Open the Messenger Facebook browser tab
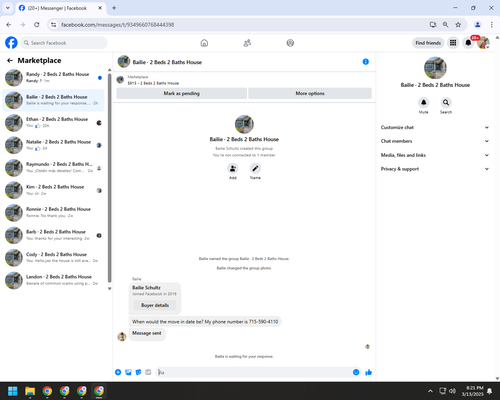 (x=61, y=8)
